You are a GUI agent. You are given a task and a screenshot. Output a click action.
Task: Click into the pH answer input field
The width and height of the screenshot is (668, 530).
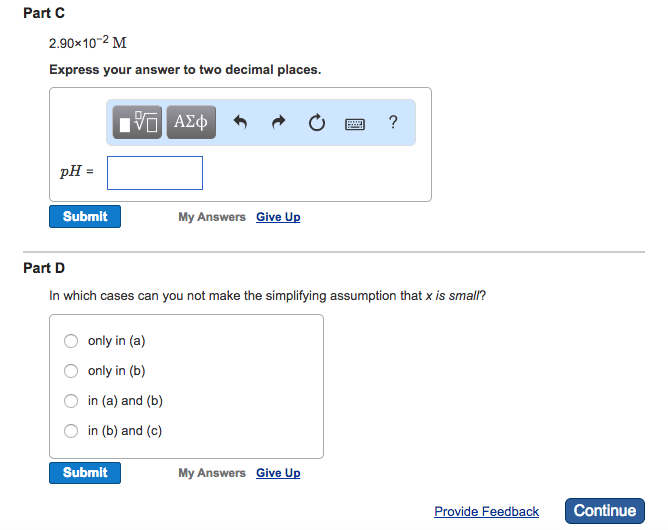(x=155, y=173)
